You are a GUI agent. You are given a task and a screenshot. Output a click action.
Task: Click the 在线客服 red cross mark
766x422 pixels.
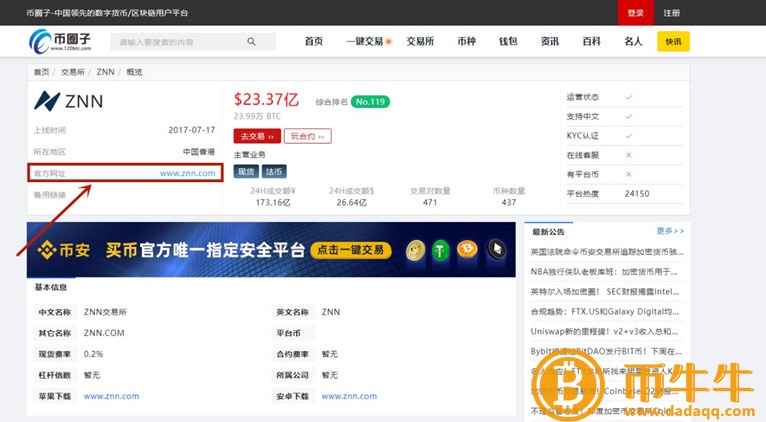(629, 155)
